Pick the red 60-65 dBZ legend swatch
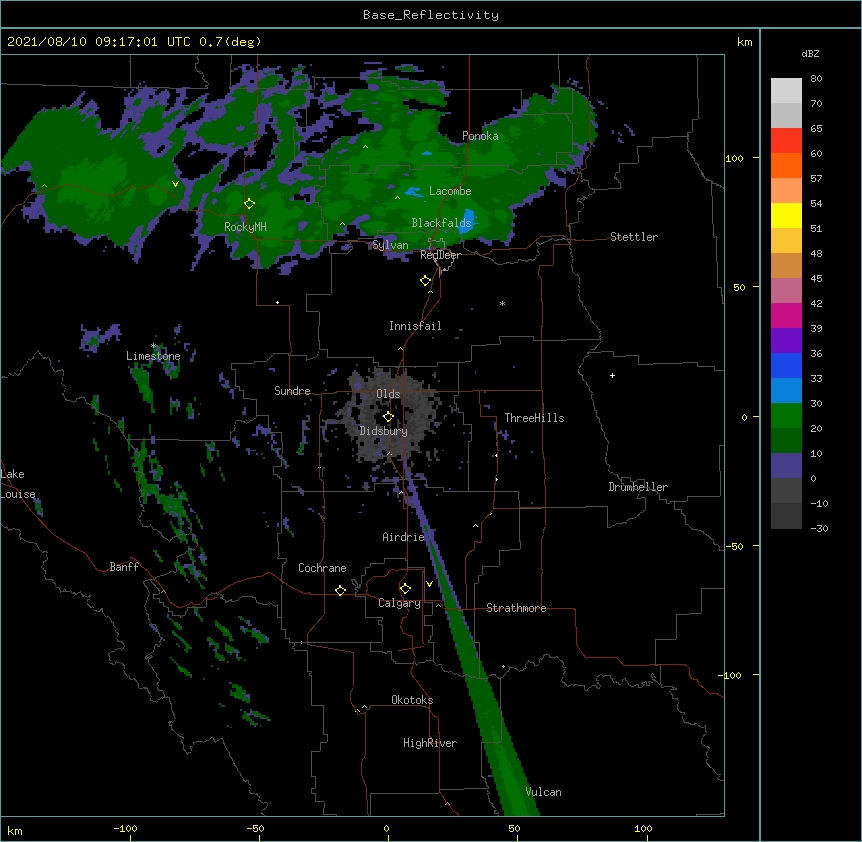The image size is (862, 842). click(x=786, y=140)
